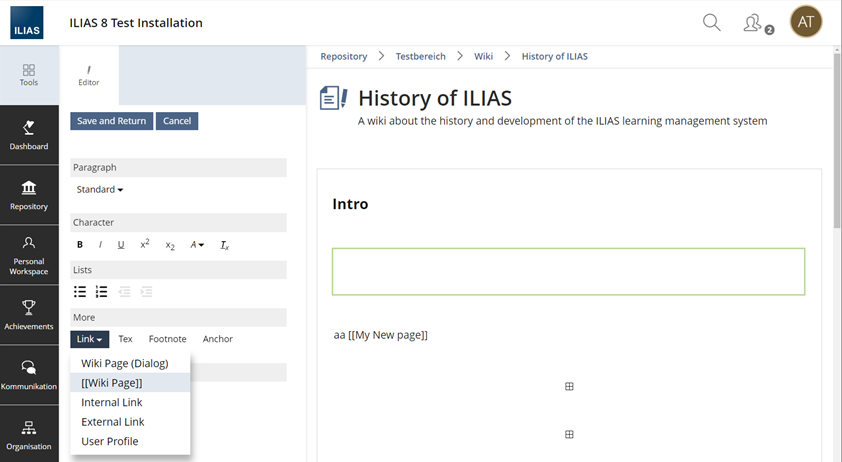
Task: Choose External Link from the Link menu
Action: 112,422
